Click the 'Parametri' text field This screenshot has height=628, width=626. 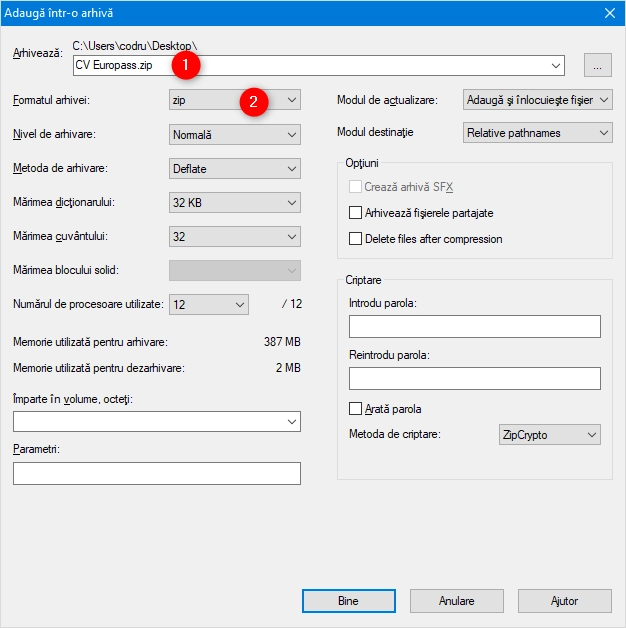click(157, 473)
